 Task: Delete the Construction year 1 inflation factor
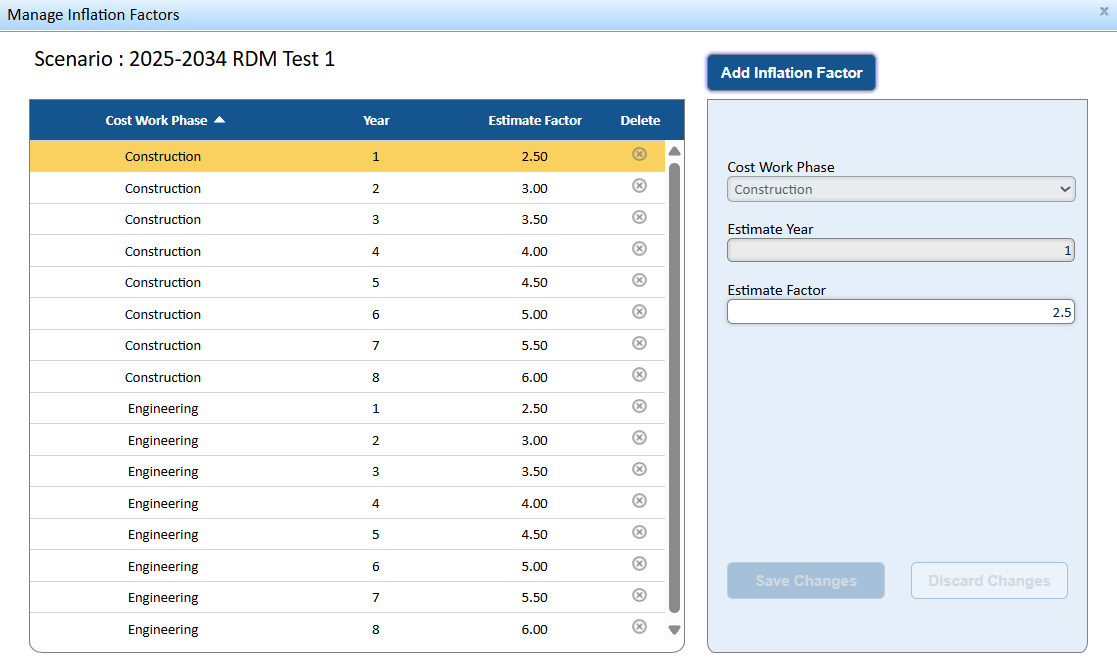[x=639, y=154]
